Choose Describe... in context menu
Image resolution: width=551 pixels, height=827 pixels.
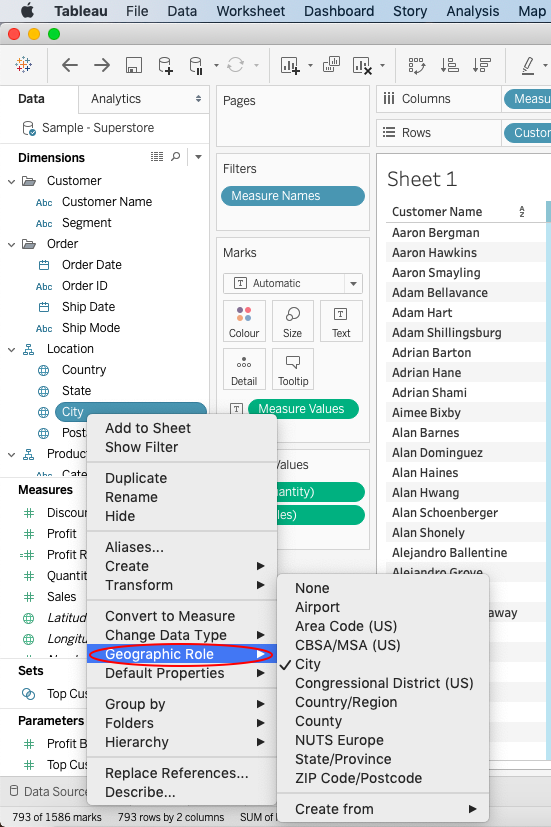pos(140,792)
